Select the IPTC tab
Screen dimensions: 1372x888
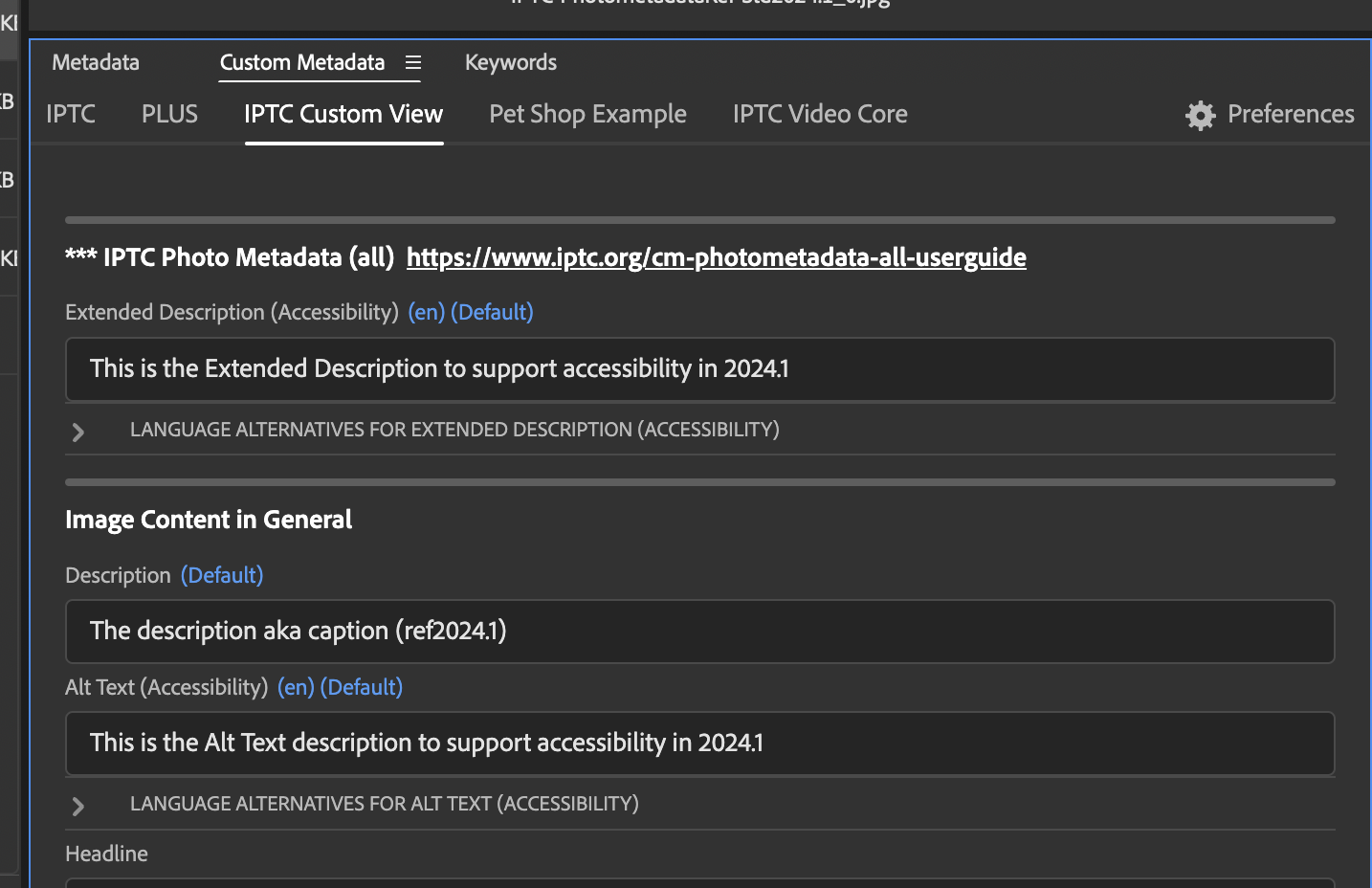pyautogui.click(x=70, y=114)
